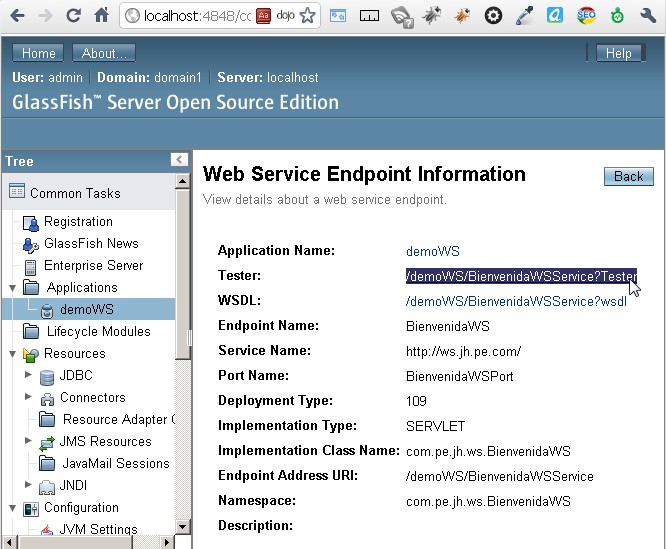Click the Home button
Screen dimensions: 666x549
tap(38, 53)
